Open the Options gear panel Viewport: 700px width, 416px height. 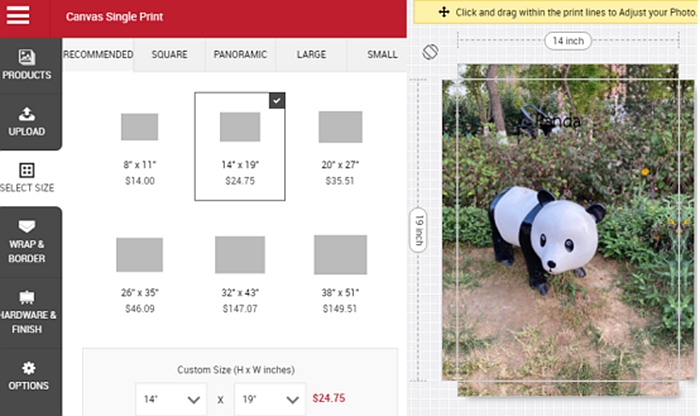click(x=29, y=376)
